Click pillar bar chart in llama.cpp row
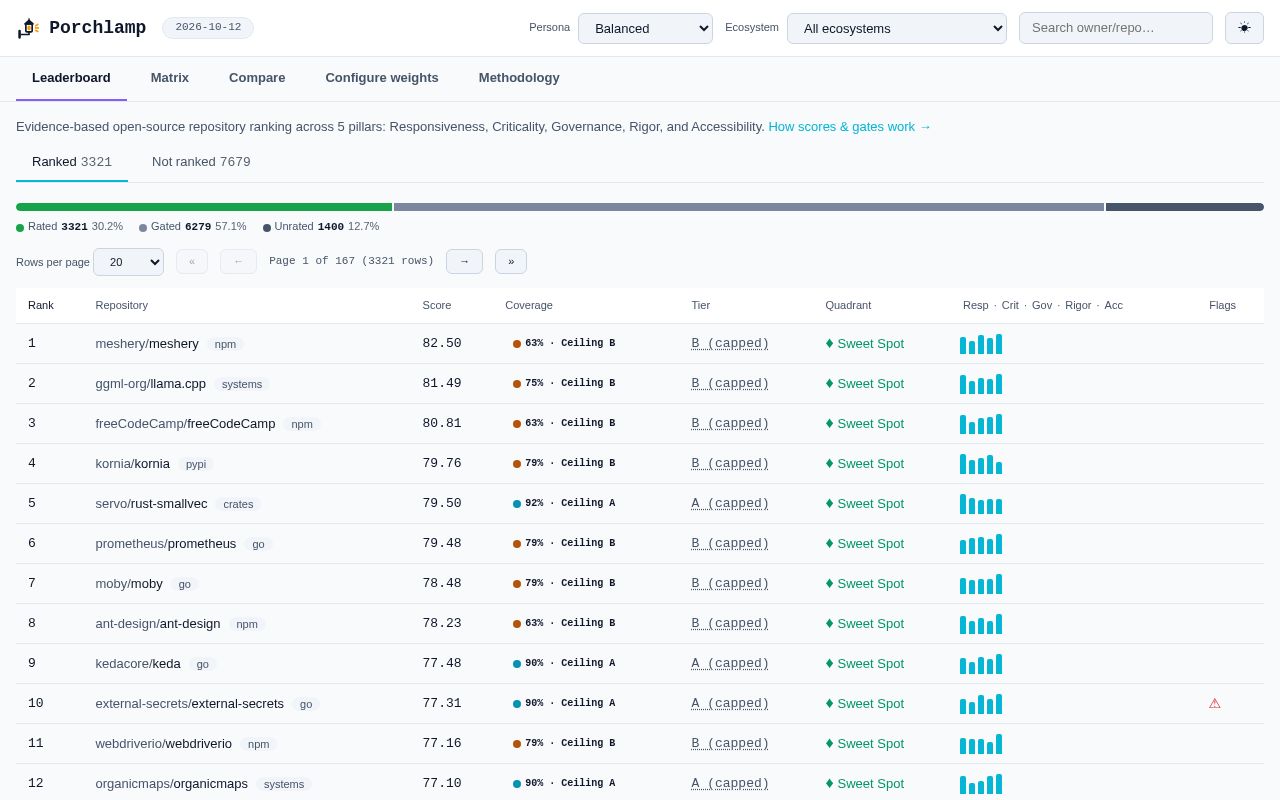 981,384
